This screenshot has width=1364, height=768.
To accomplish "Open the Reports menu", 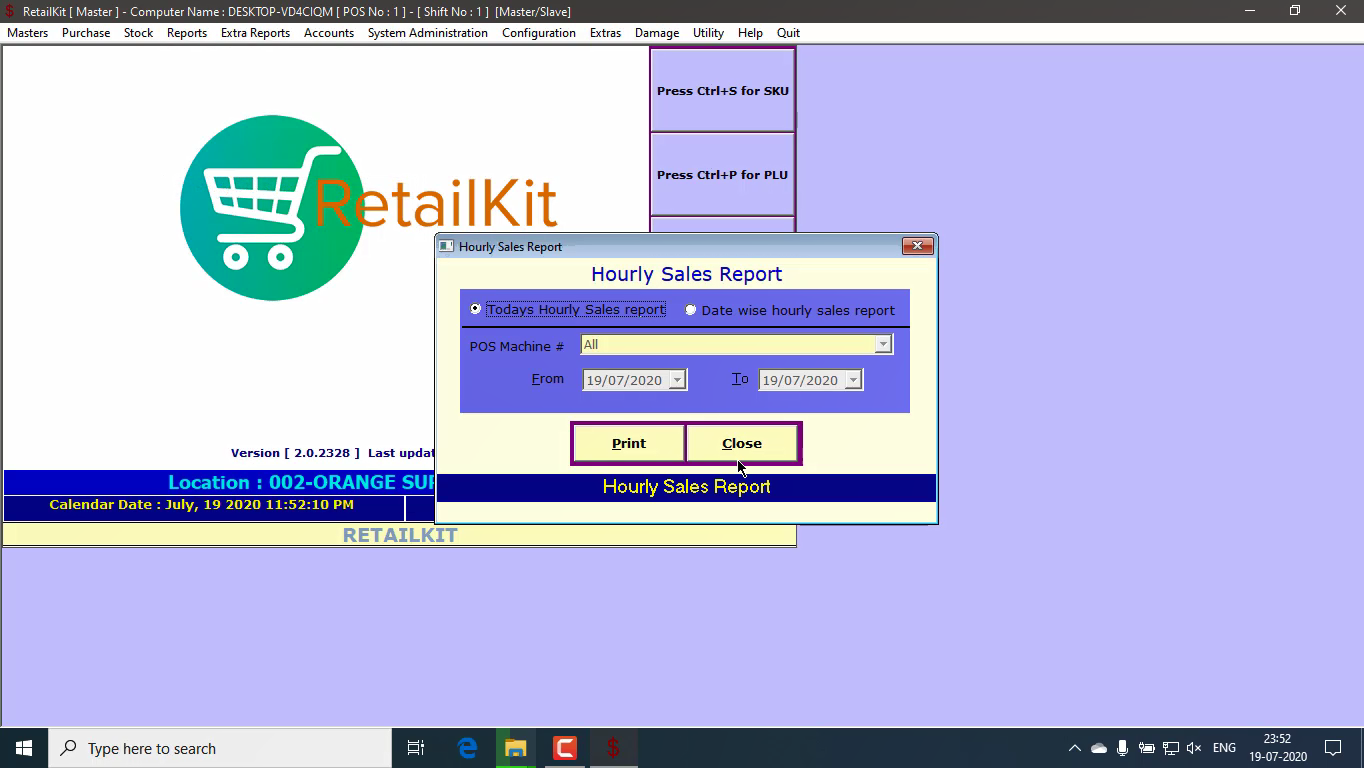I will tap(187, 33).
